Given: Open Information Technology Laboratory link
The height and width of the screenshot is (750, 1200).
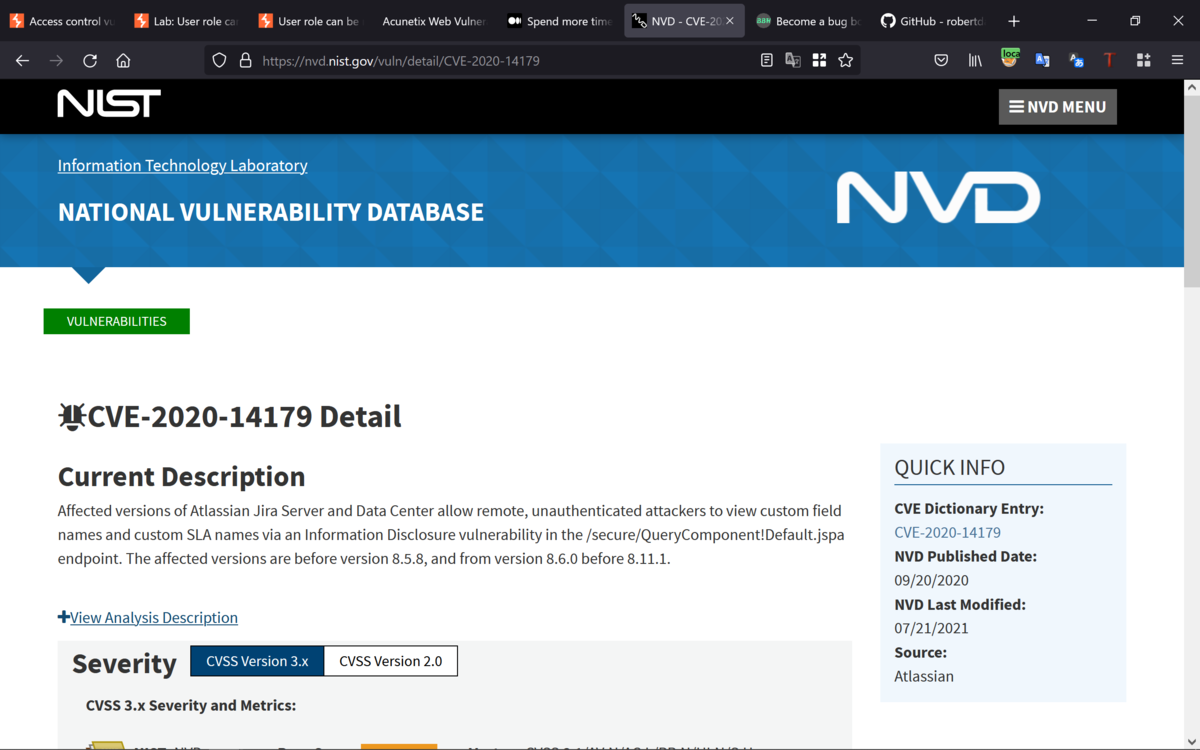Looking at the screenshot, I should 182,166.
